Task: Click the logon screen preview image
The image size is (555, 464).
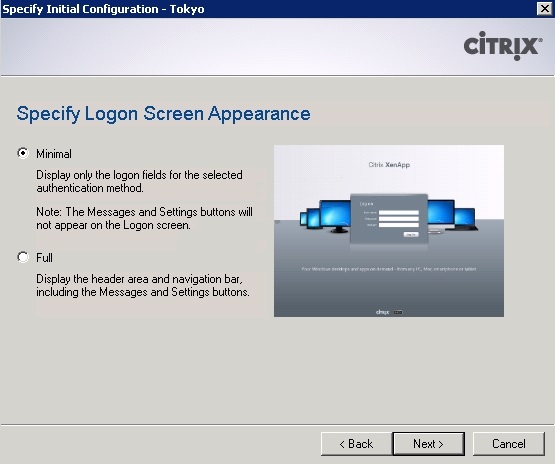Action: pos(389,231)
